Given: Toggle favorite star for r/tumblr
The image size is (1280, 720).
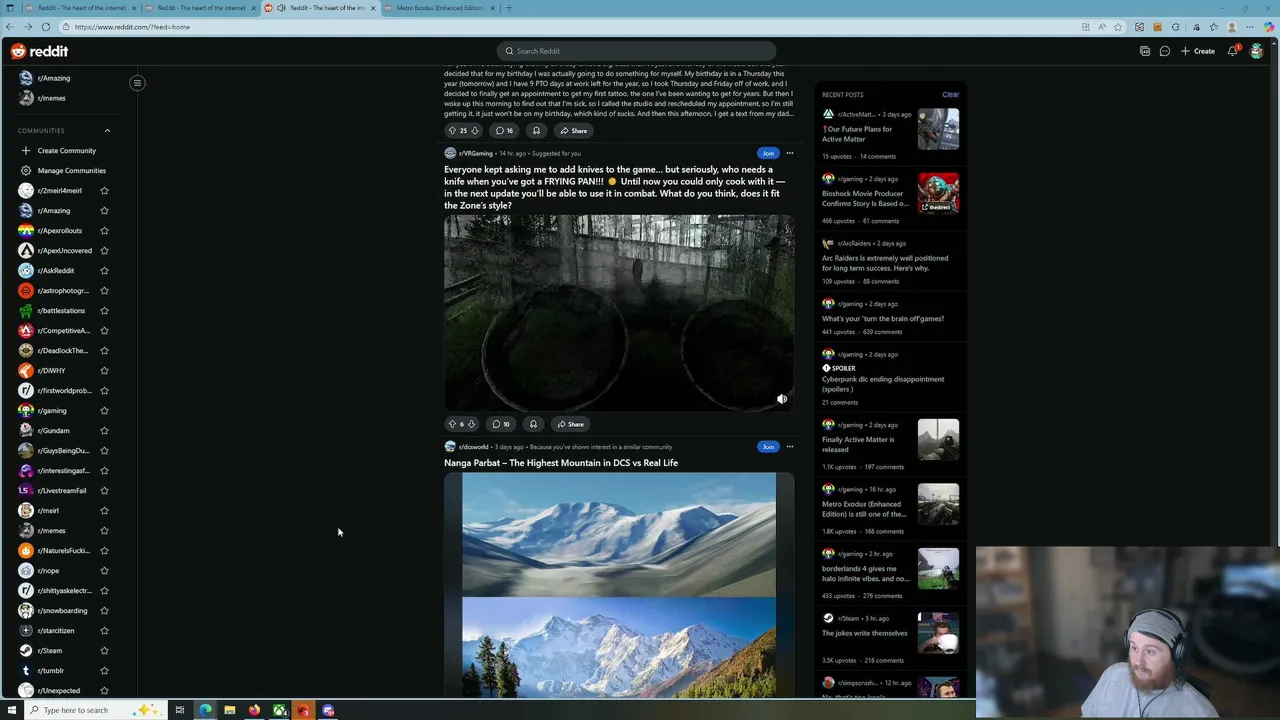Looking at the screenshot, I should (x=104, y=670).
